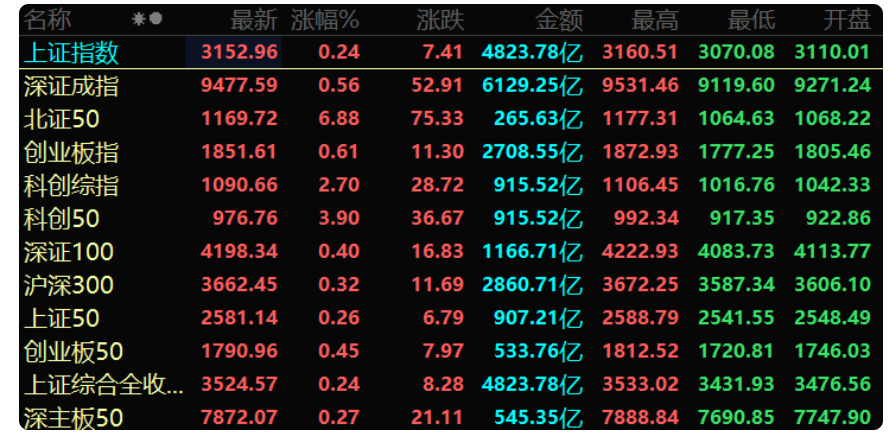This screenshot has width=891, height=438.
Task: Click latest price 3662.45 of 沪深300
Action: pyautogui.click(x=239, y=285)
